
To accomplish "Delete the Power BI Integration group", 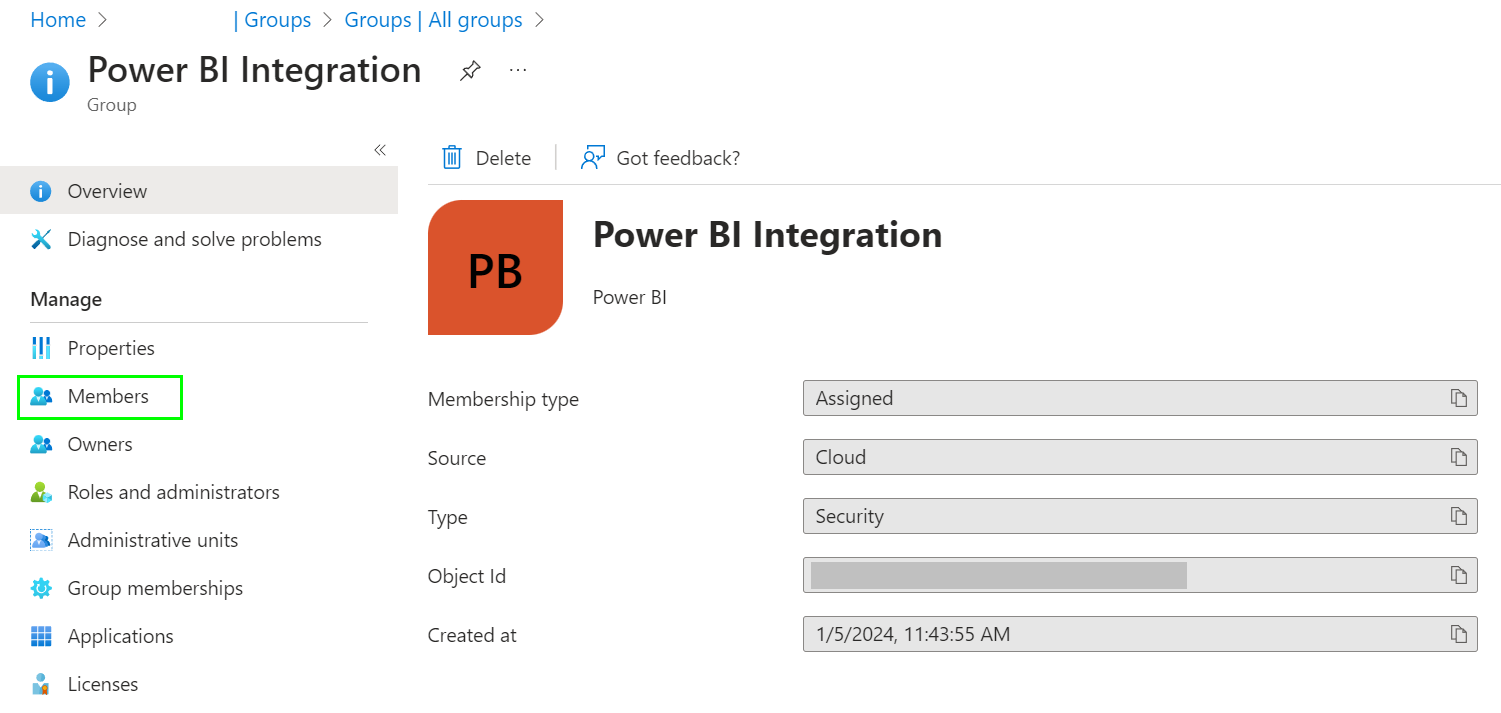I will 487,157.
